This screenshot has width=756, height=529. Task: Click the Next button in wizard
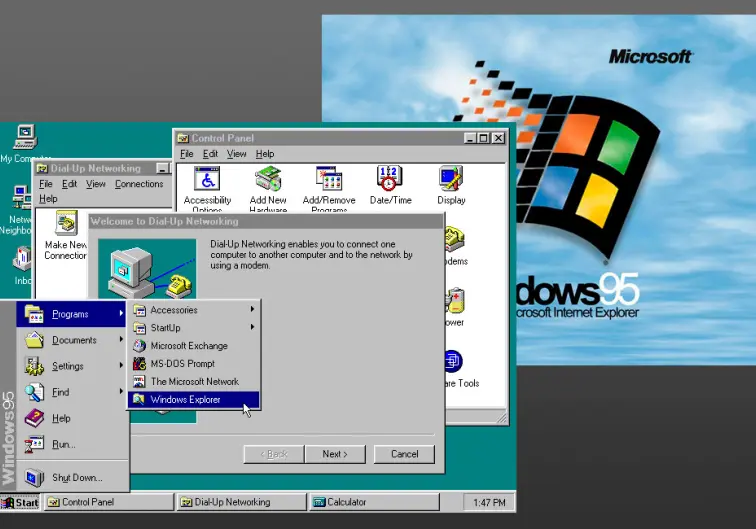[335, 454]
